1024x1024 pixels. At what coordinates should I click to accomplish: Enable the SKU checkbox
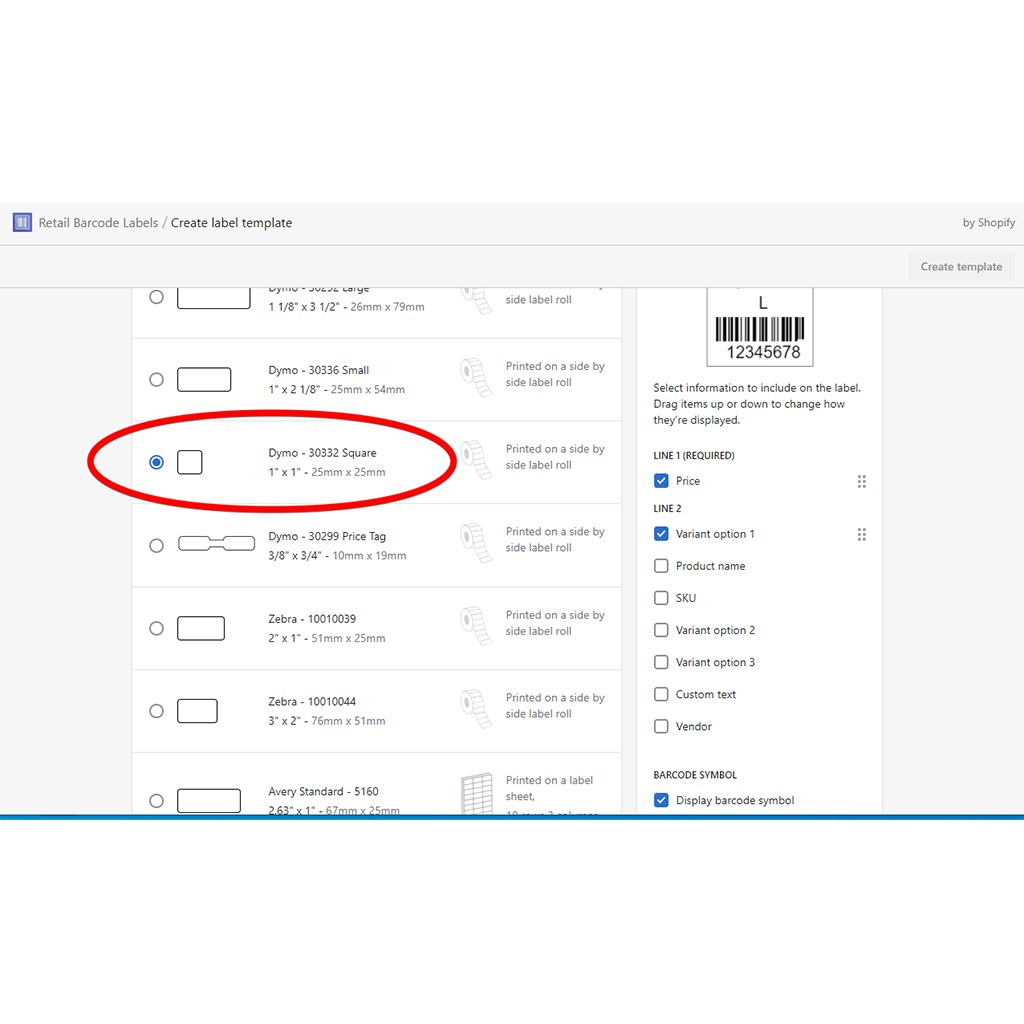coord(661,598)
